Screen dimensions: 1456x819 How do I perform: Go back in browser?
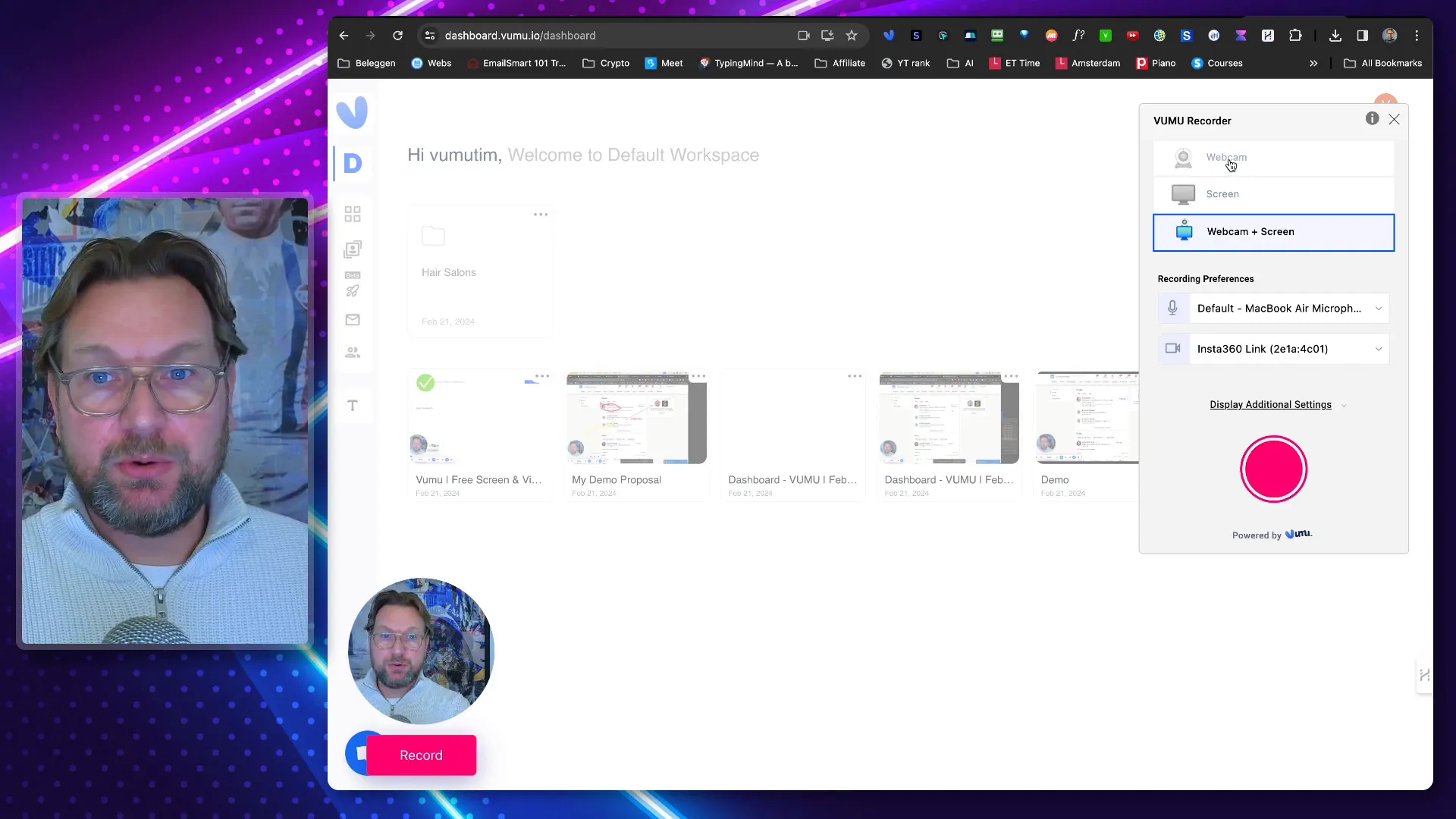344,36
